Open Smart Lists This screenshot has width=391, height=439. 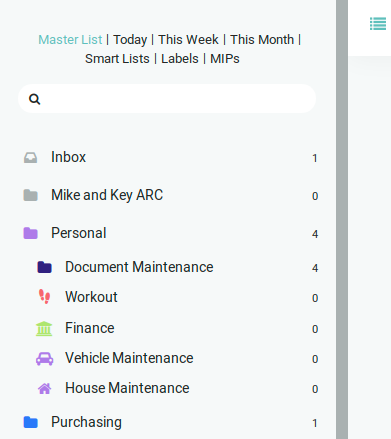[x=117, y=59]
